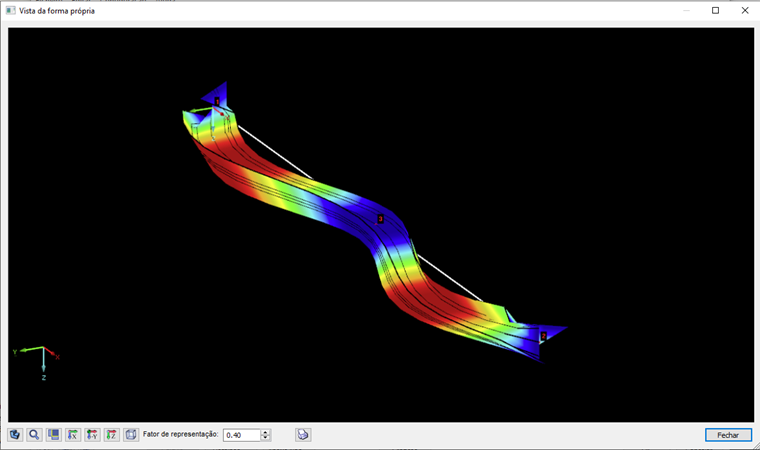
Task: Maximize the Vista da forma própria window
Action: (x=715, y=11)
